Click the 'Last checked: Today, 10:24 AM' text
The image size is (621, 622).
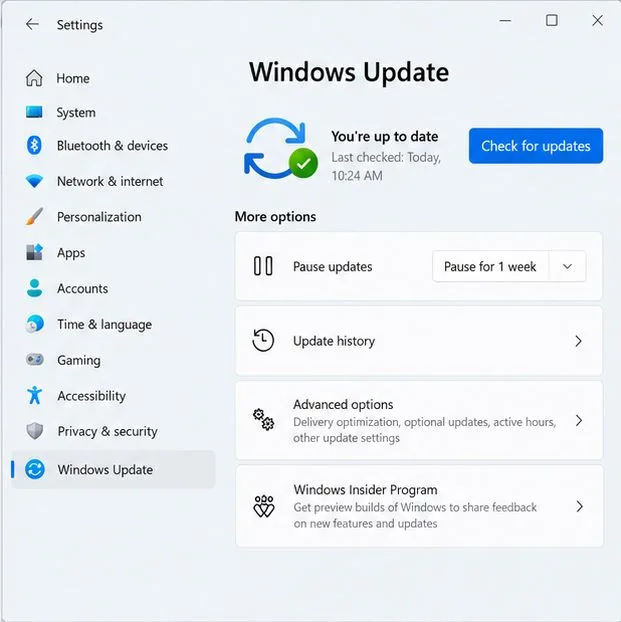pos(386,167)
